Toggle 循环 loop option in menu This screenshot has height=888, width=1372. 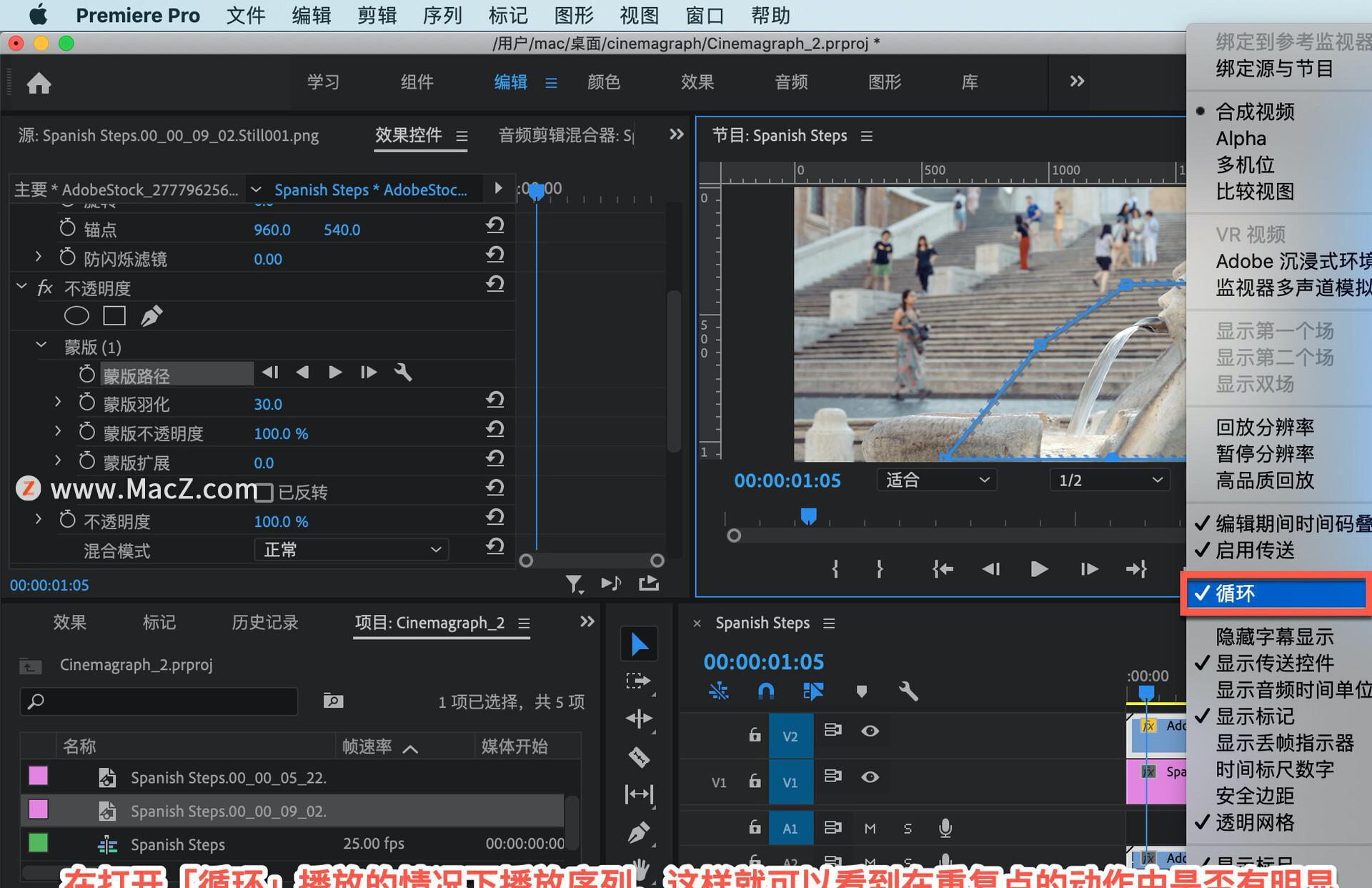1276,593
